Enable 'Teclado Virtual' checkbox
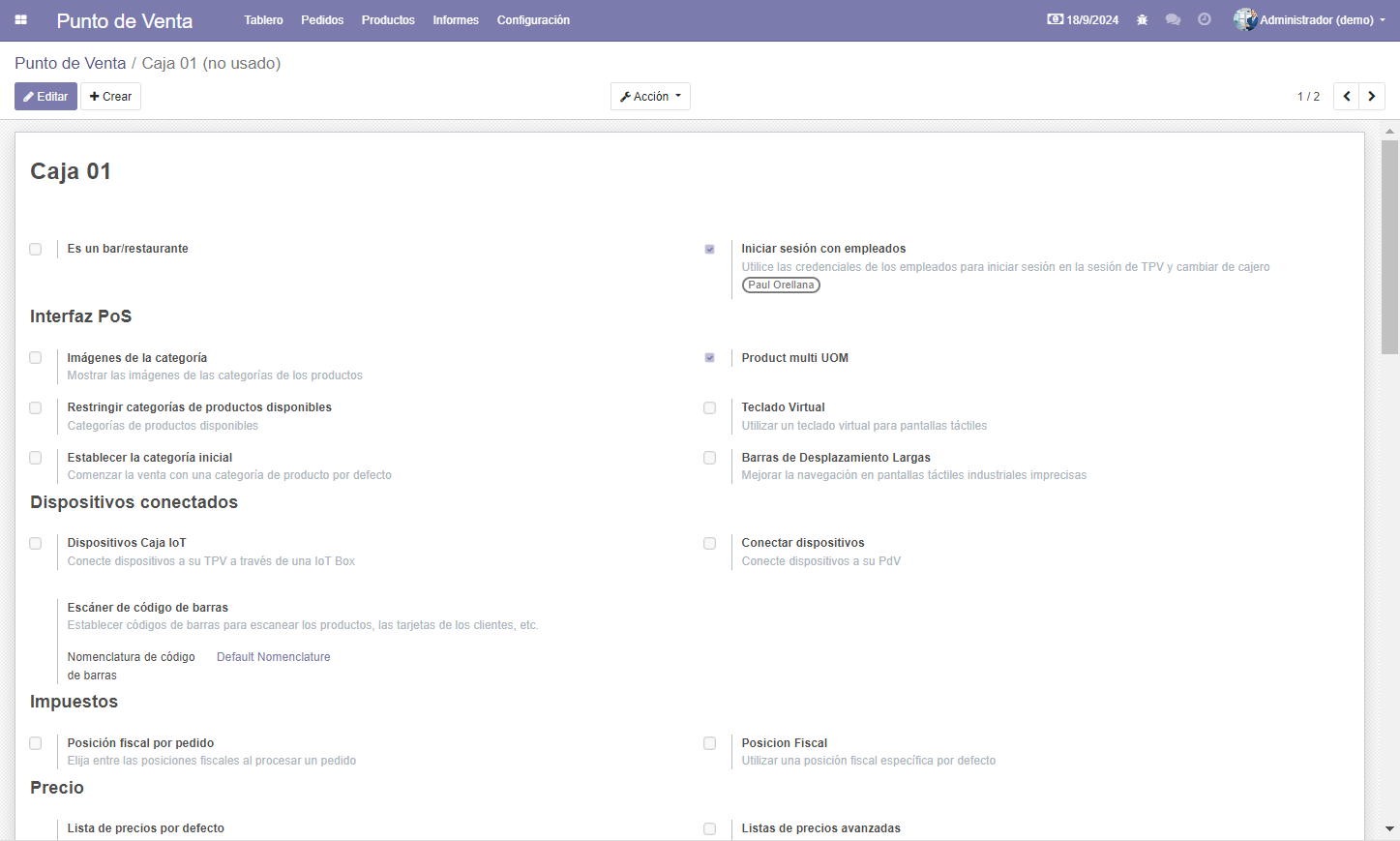 pos(710,408)
